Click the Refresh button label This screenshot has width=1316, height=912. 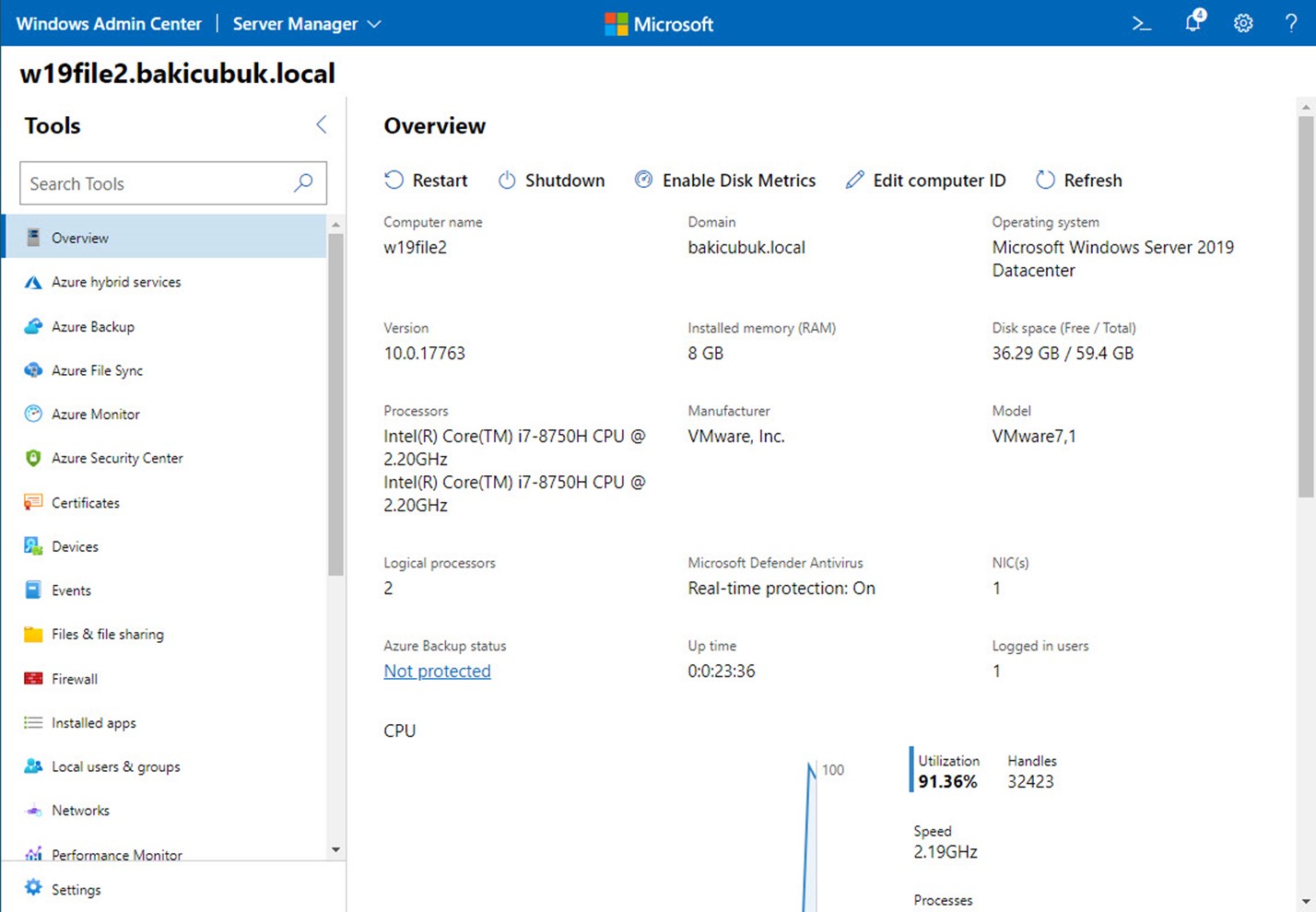1093,181
